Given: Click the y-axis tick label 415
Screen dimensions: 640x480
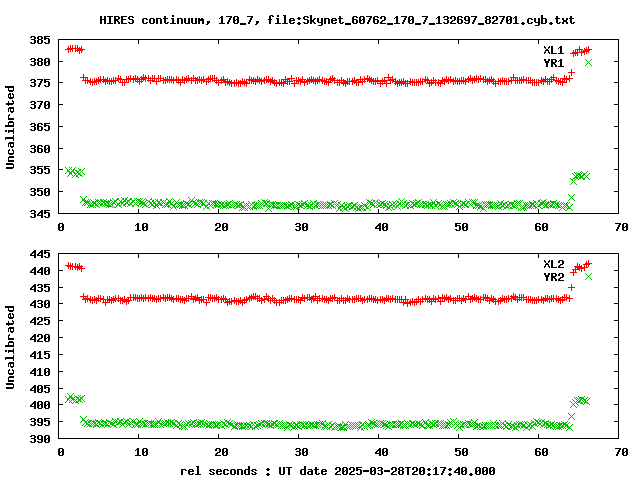Looking at the screenshot, I should (40, 355).
